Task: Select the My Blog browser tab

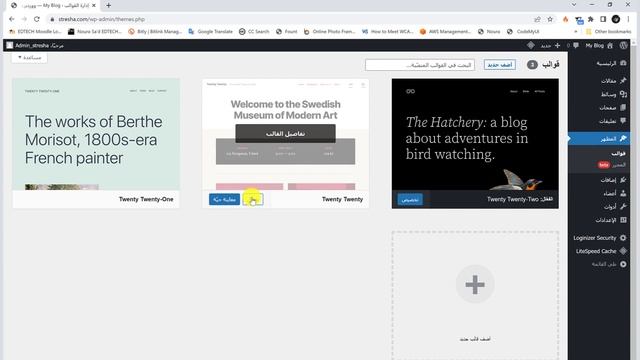Action: (x=54, y=5)
